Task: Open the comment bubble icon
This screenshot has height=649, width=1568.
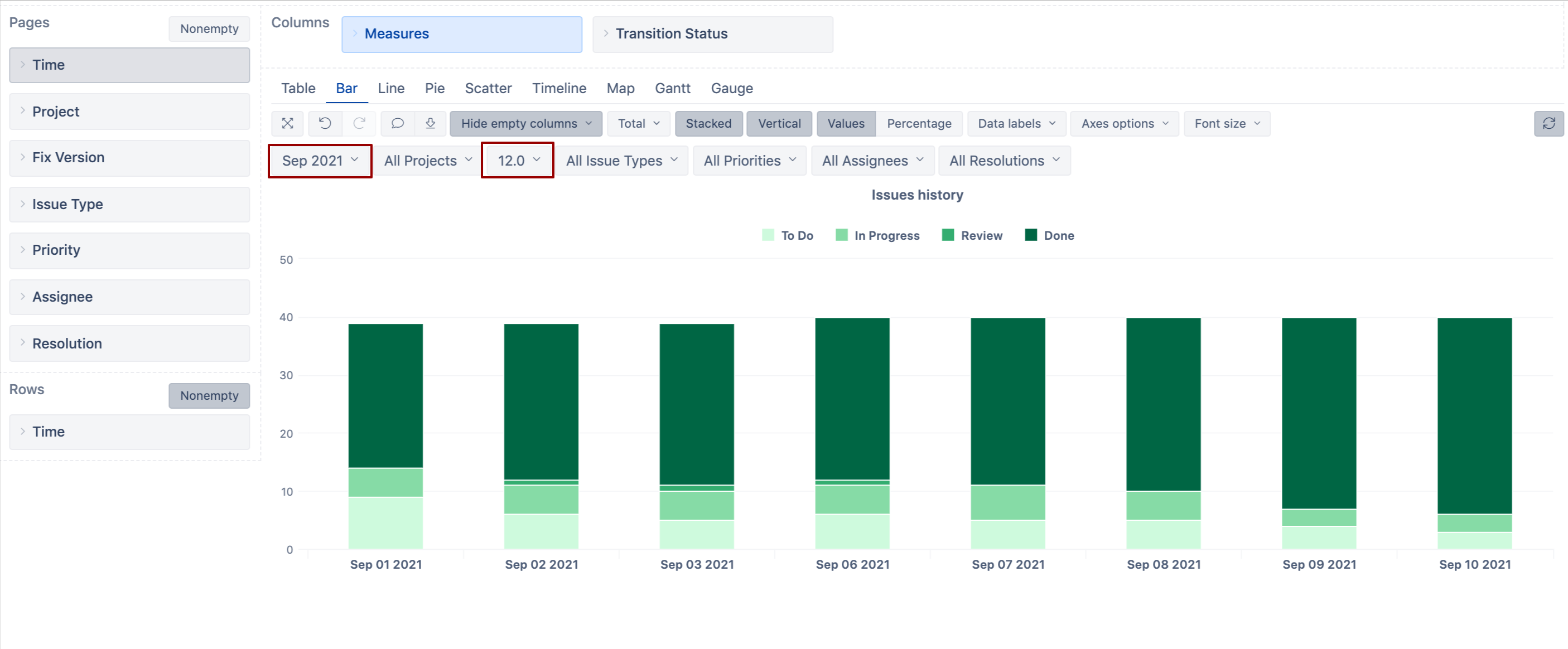Action: pos(397,123)
